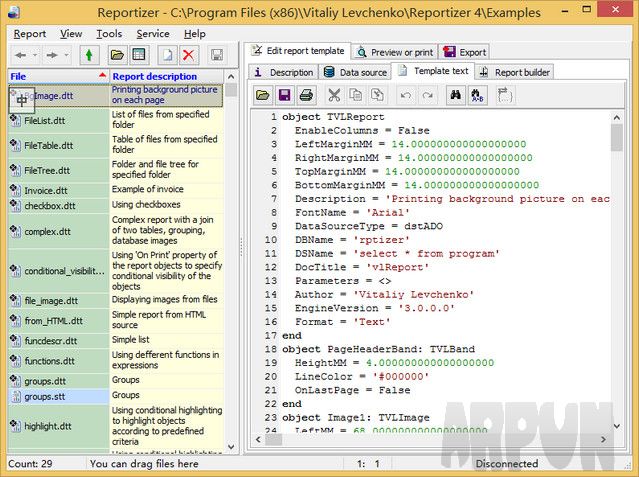This screenshot has width=639, height=477.
Task: Open folder icon in left toolbar
Action: click(x=117, y=54)
